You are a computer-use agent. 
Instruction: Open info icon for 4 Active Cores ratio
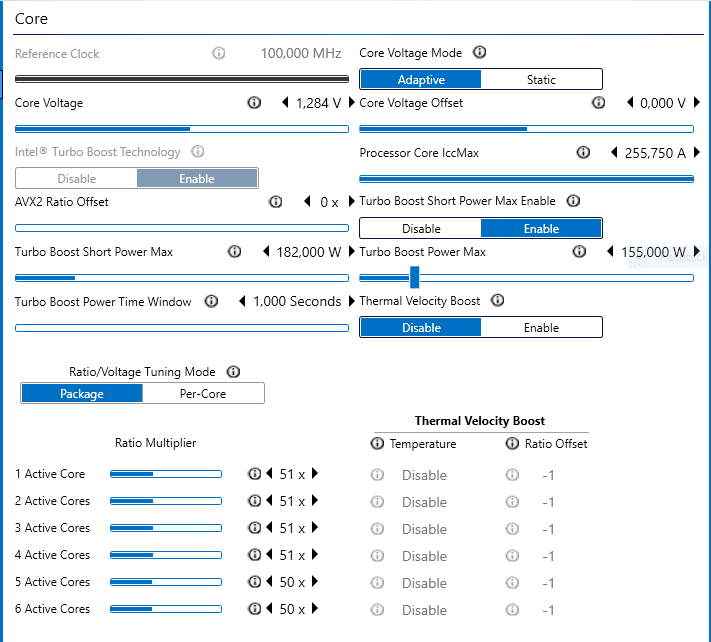254,555
